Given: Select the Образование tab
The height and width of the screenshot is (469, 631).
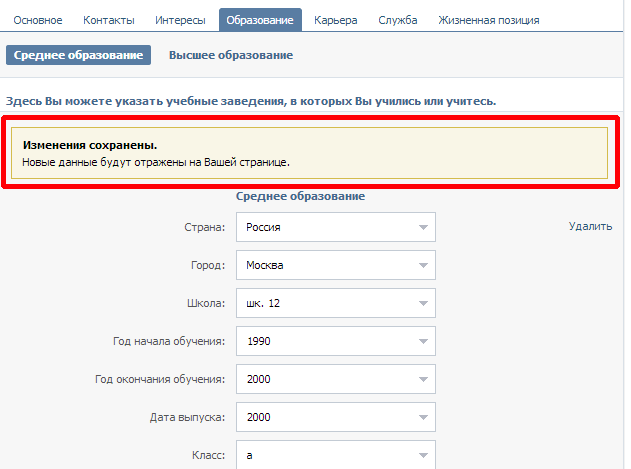Looking at the screenshot, I should [x=260, y=20].
